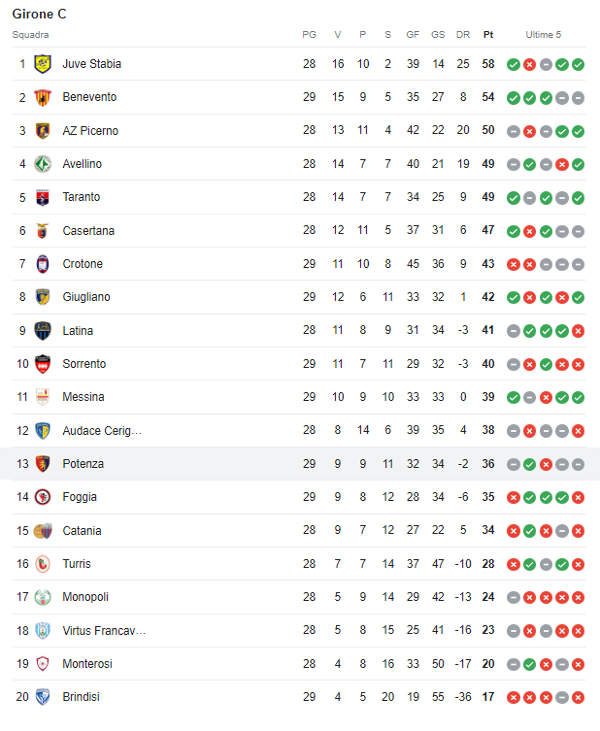Click the Brindisi team logo
This screenshot has height=731, width=600.
[42, 697]
